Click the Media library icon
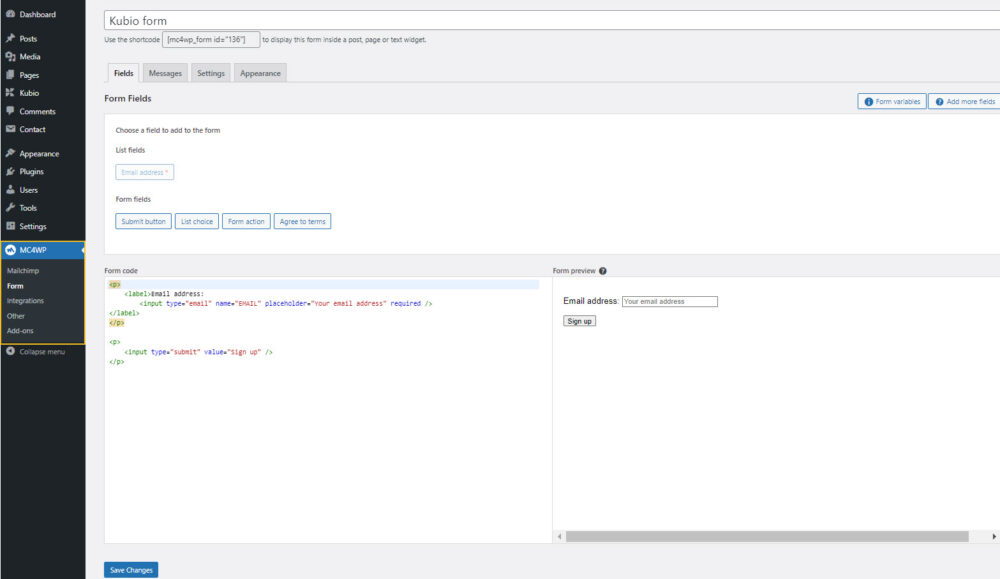 coord(10,57)
